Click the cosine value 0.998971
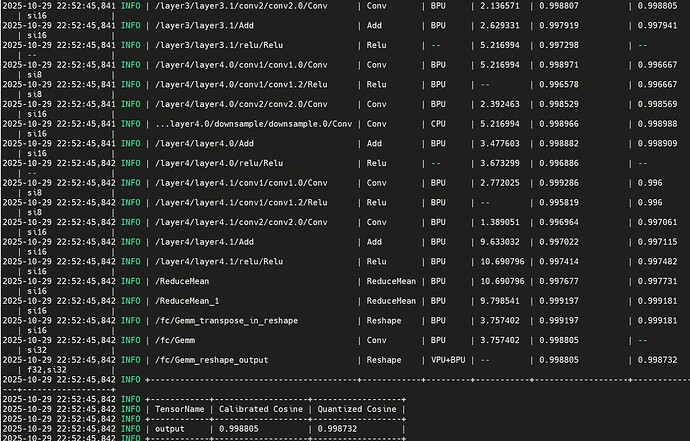Image resolution: width=690 pixels, height=441 pixels. pos(559,65)
